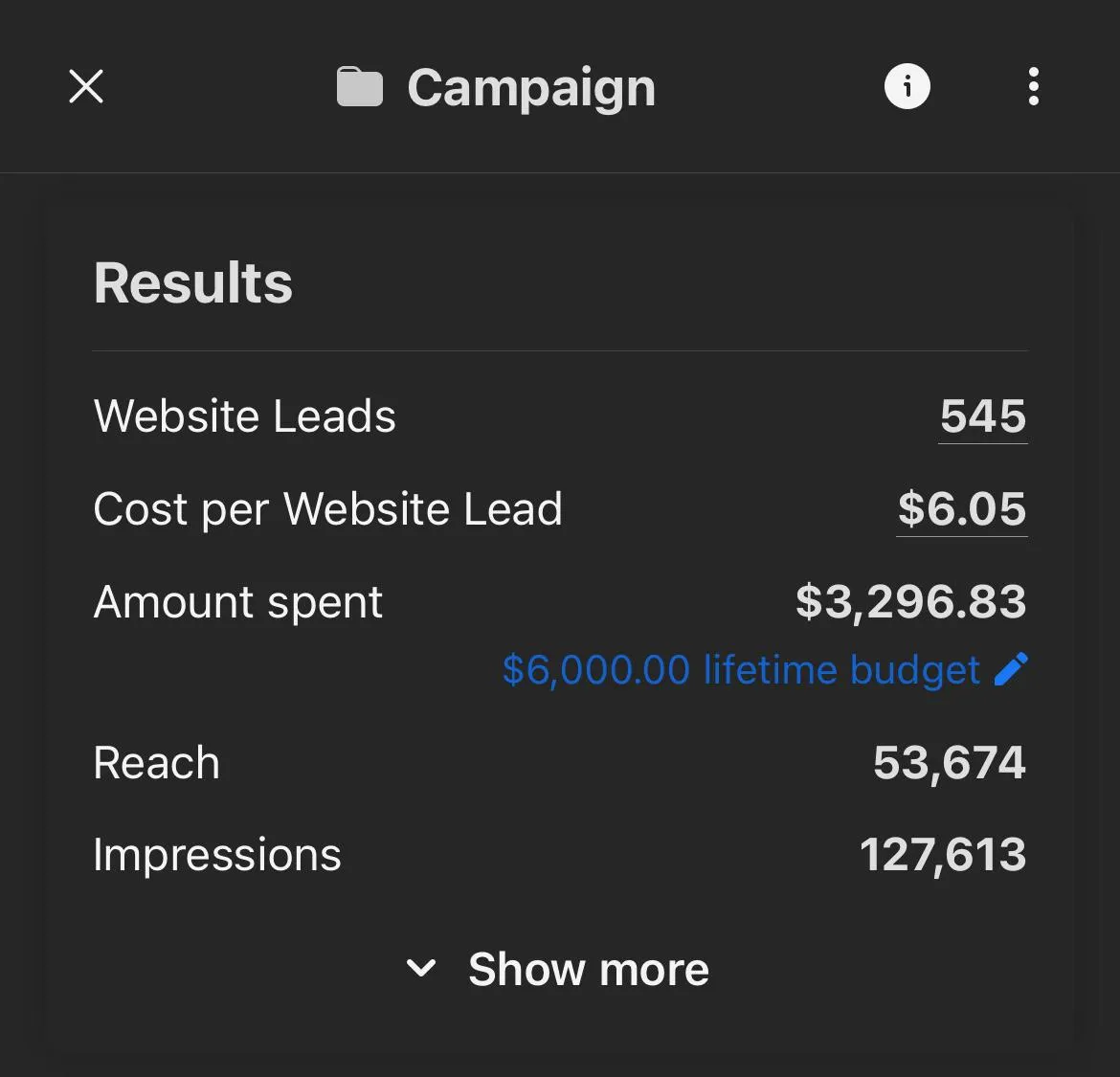The width and height of the screenshot is (1120, 1077).
Task: Expand the chevron next to Show more
Action: point(420,969)
